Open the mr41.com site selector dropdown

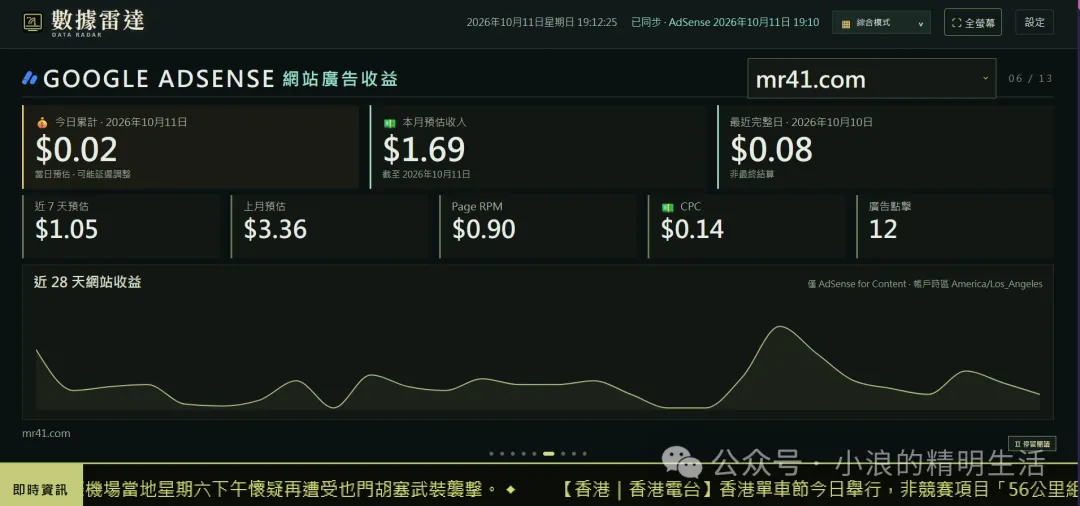click(x=871, y=78)
